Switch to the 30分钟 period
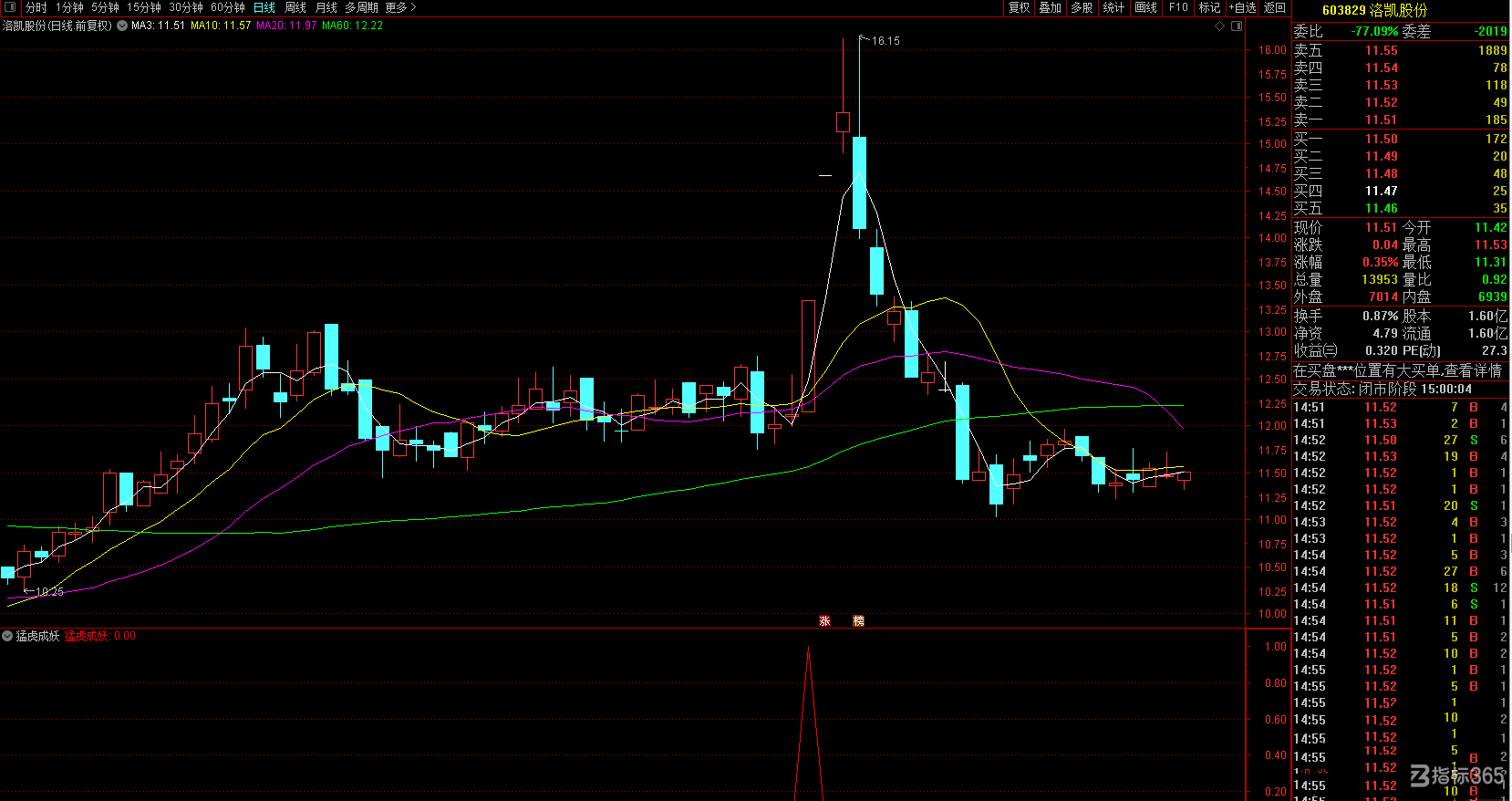Image resolution: width=1512 pixels, height=801 pixels. (186, 7)
